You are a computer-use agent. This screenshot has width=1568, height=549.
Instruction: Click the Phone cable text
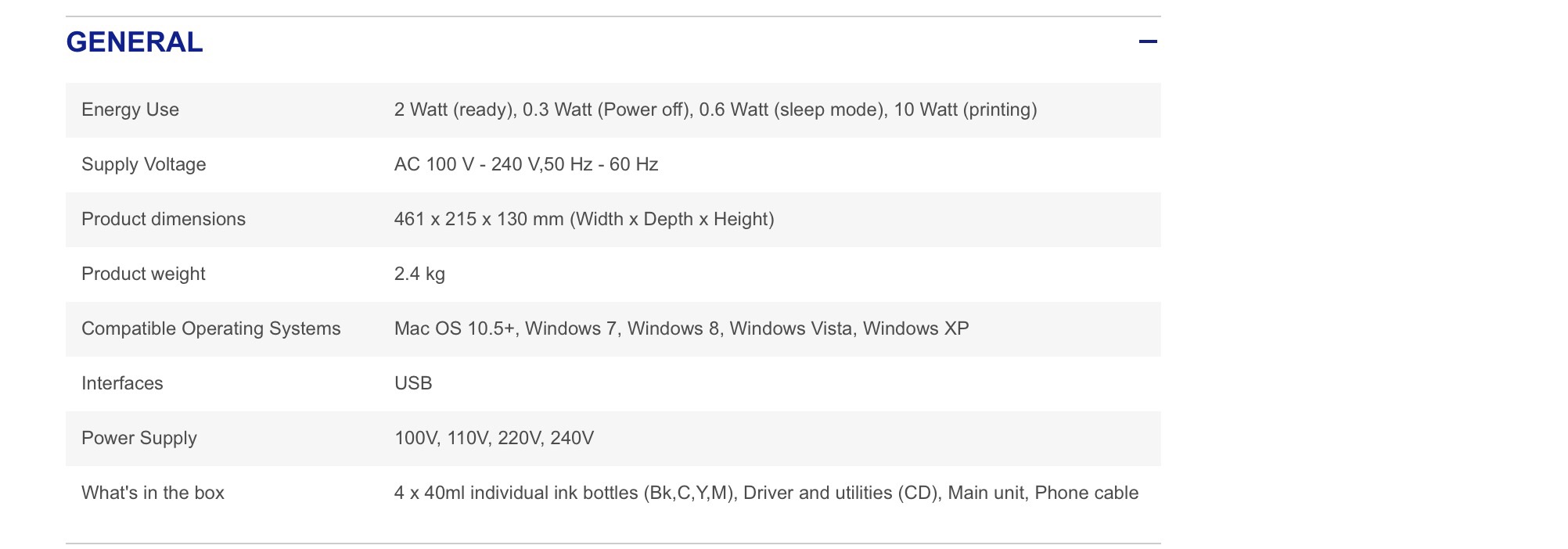pyautogui.click(x=1086, y=493)
